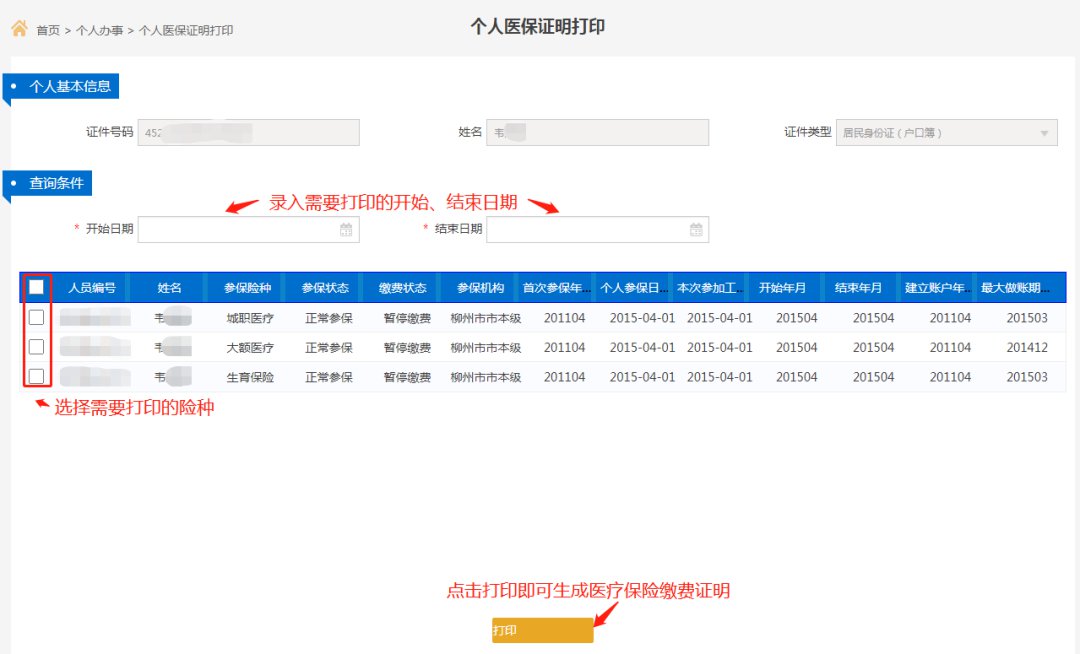Check the 生育保险 row checkbox
This screenshot has width=1080, height=654.
pos(37,377)
